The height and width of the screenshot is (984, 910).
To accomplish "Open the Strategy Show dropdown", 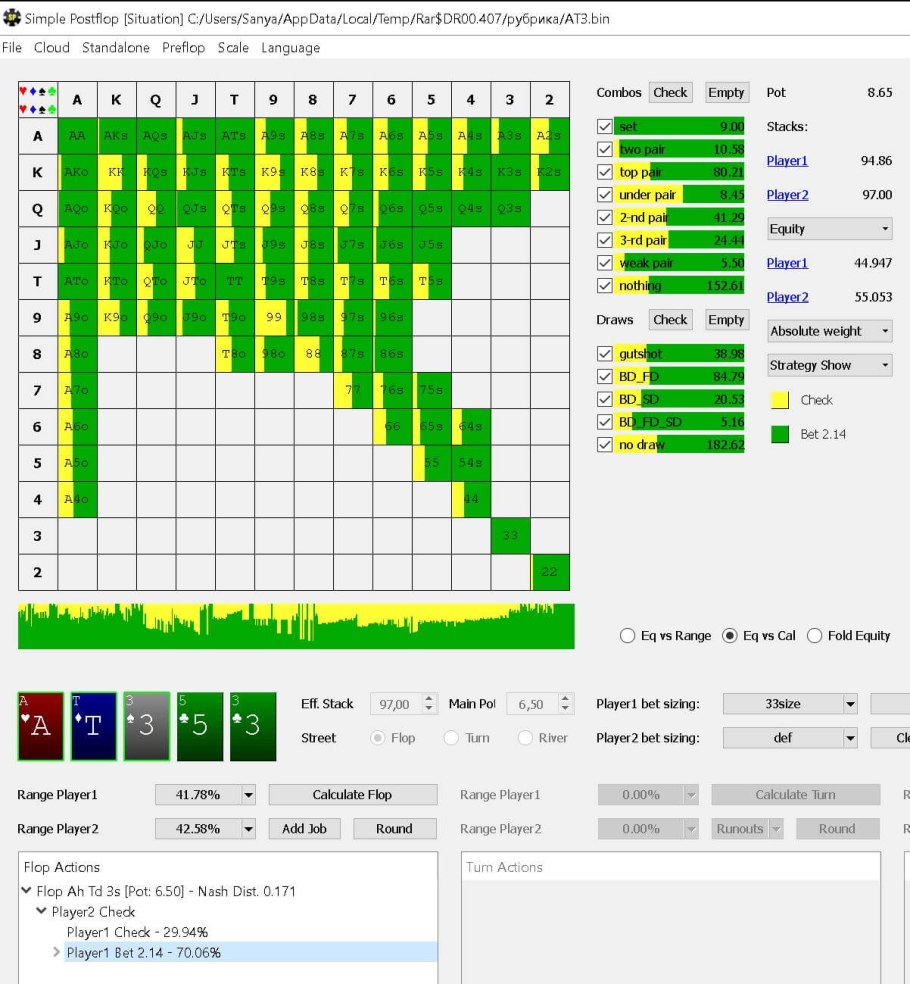I will [829, 365].
